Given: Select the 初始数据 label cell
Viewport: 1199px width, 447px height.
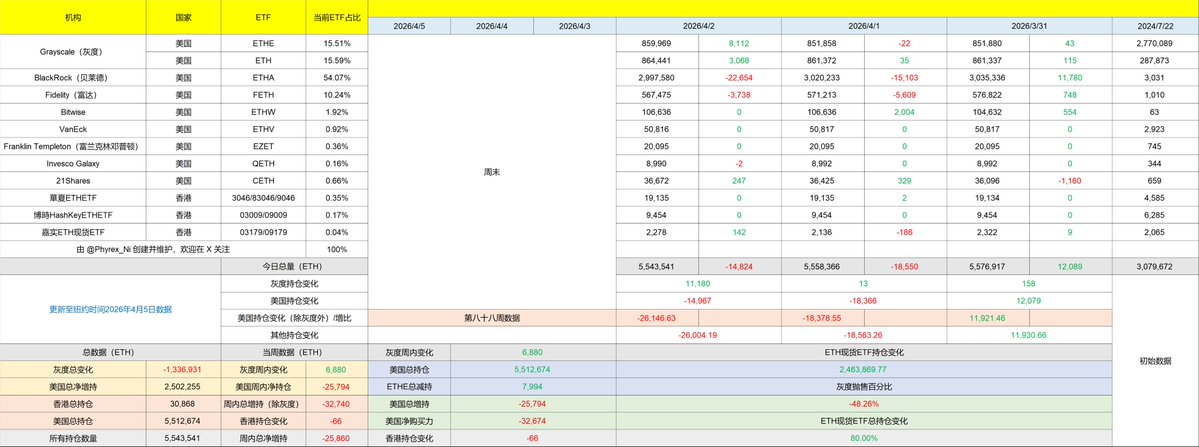Looking at the screenshot, I should point(1155,360).
